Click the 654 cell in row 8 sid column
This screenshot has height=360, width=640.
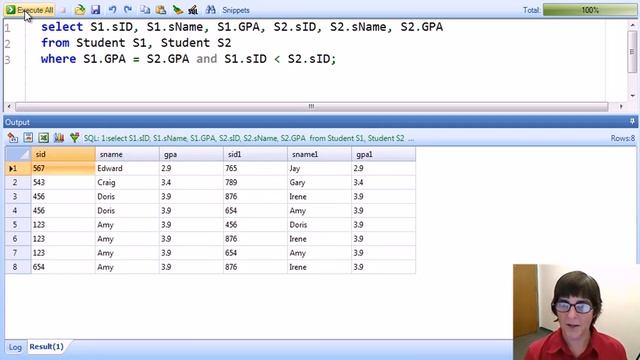tap(63, 267)
